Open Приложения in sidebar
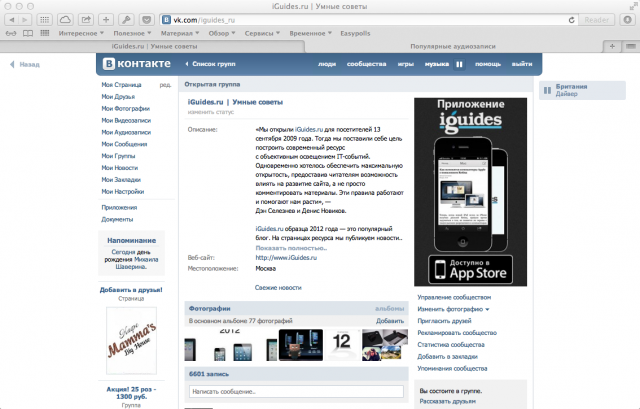Image resolution: width=640 pixels, height=409 pixels. 119,207
